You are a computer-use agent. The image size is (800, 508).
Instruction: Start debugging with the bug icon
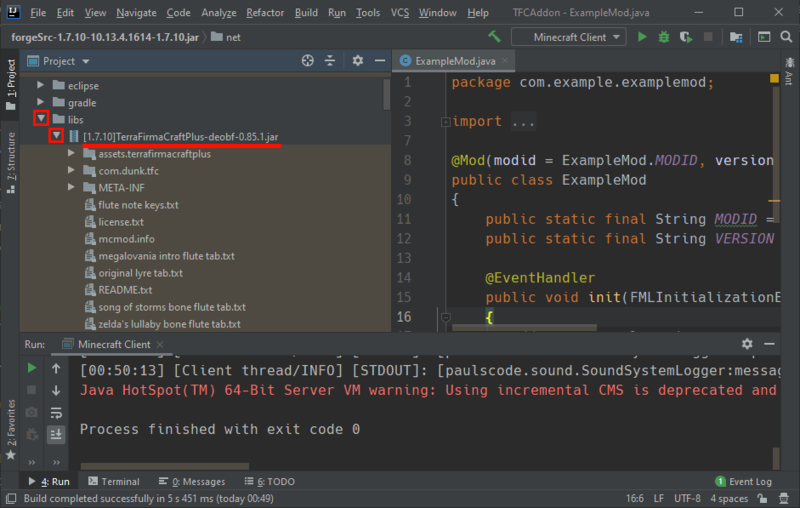tap(664, 37)
